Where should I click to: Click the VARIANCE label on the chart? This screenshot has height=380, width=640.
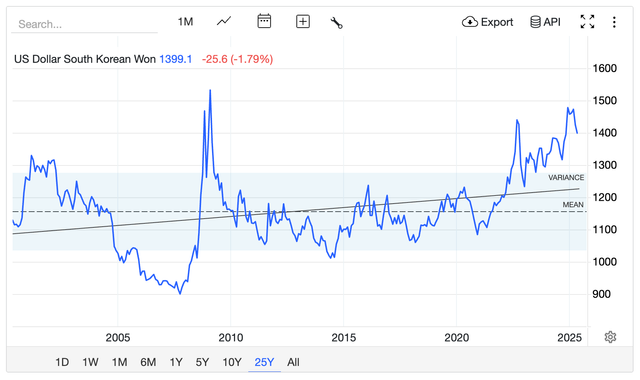pyautogui.click(x=566, y=178)
